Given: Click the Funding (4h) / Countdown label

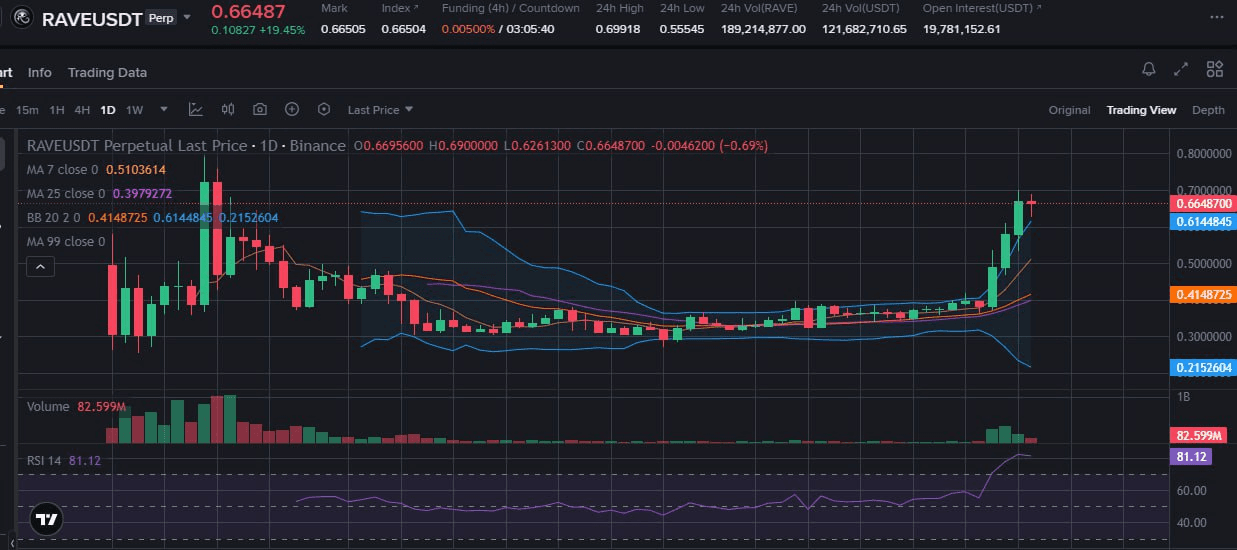Looking at the screenshot, I should (x=511, y=8).
